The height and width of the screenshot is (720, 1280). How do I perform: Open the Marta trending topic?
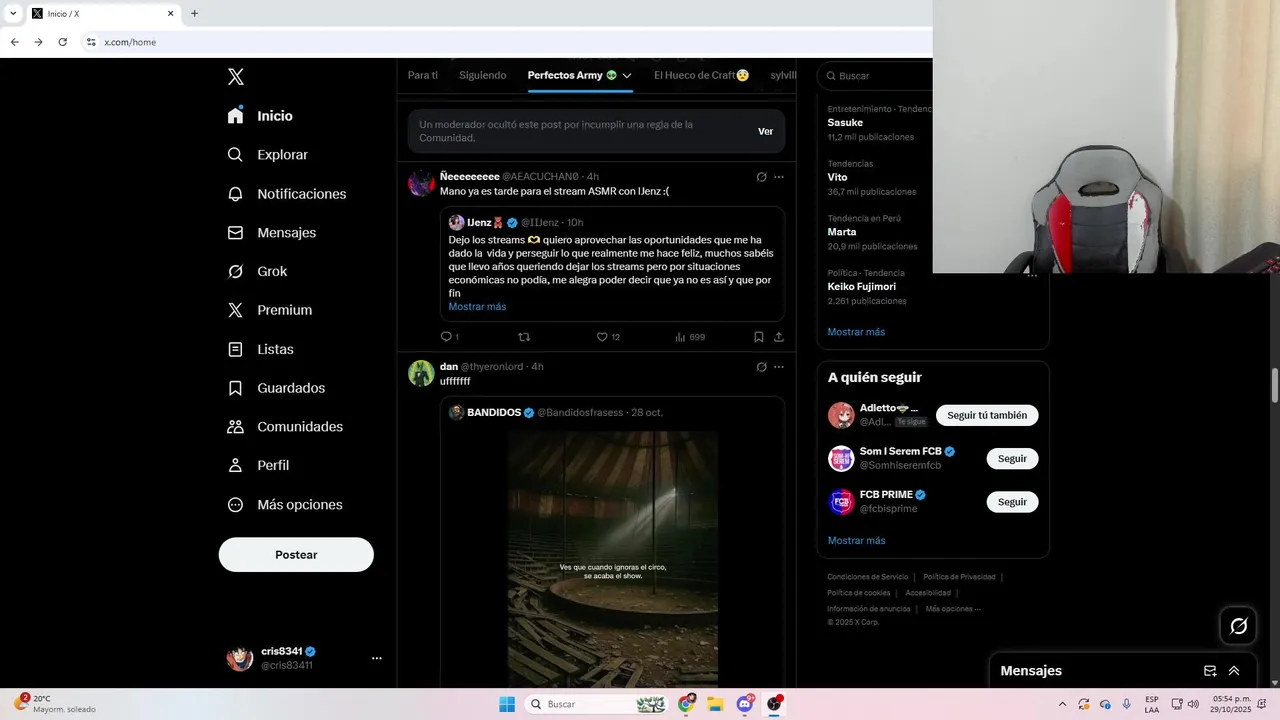pos(841,232)
